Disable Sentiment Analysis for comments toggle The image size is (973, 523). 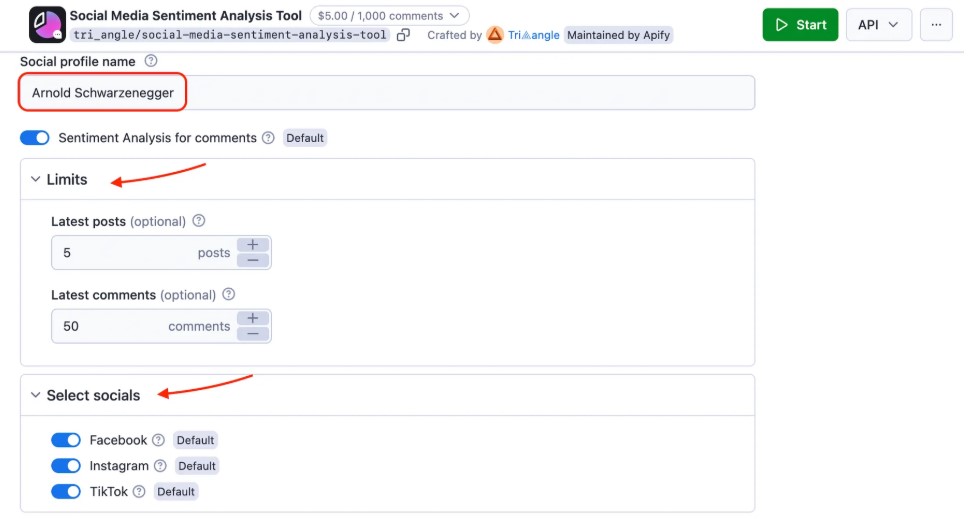point(35,138)
